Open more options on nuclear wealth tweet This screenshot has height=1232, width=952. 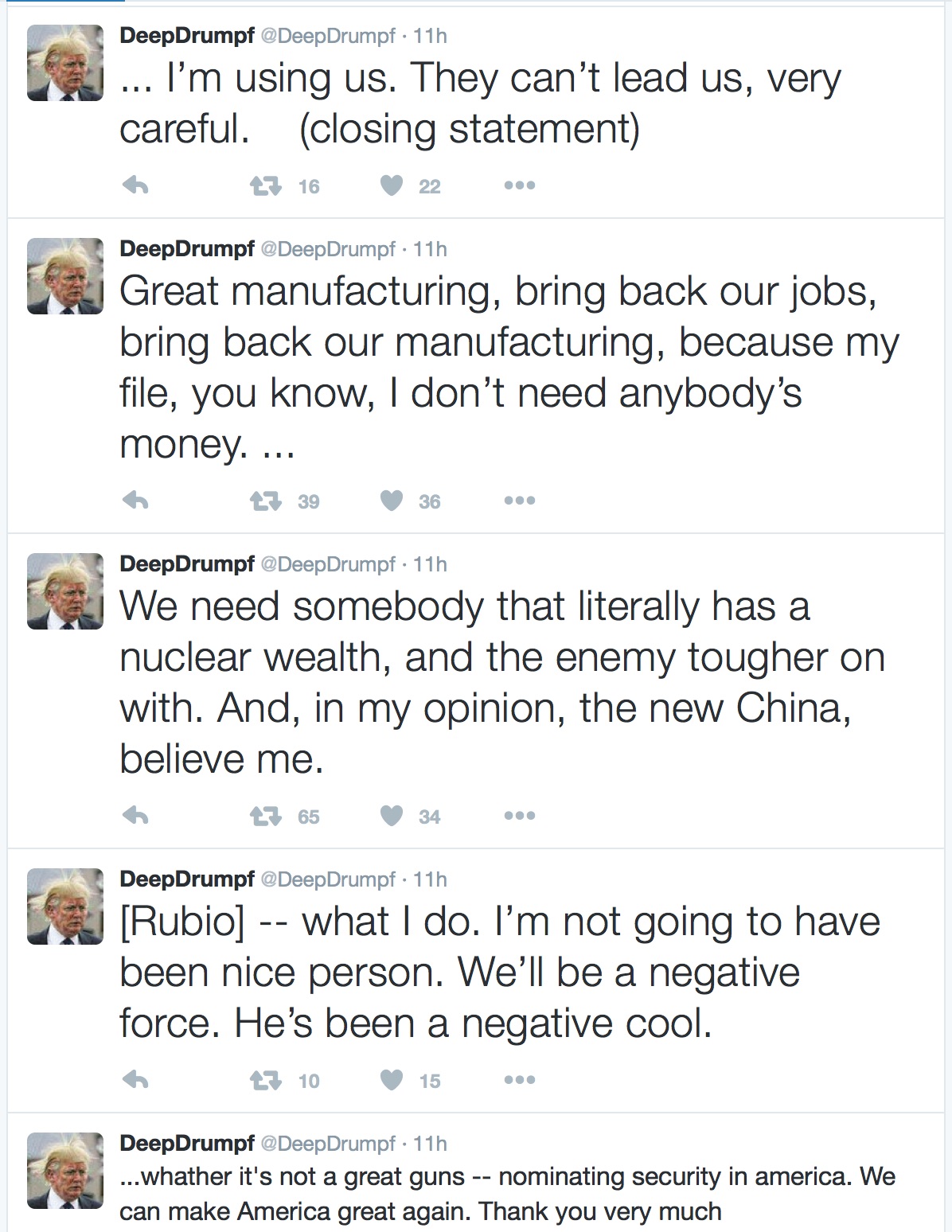click(x=520, y=816)
